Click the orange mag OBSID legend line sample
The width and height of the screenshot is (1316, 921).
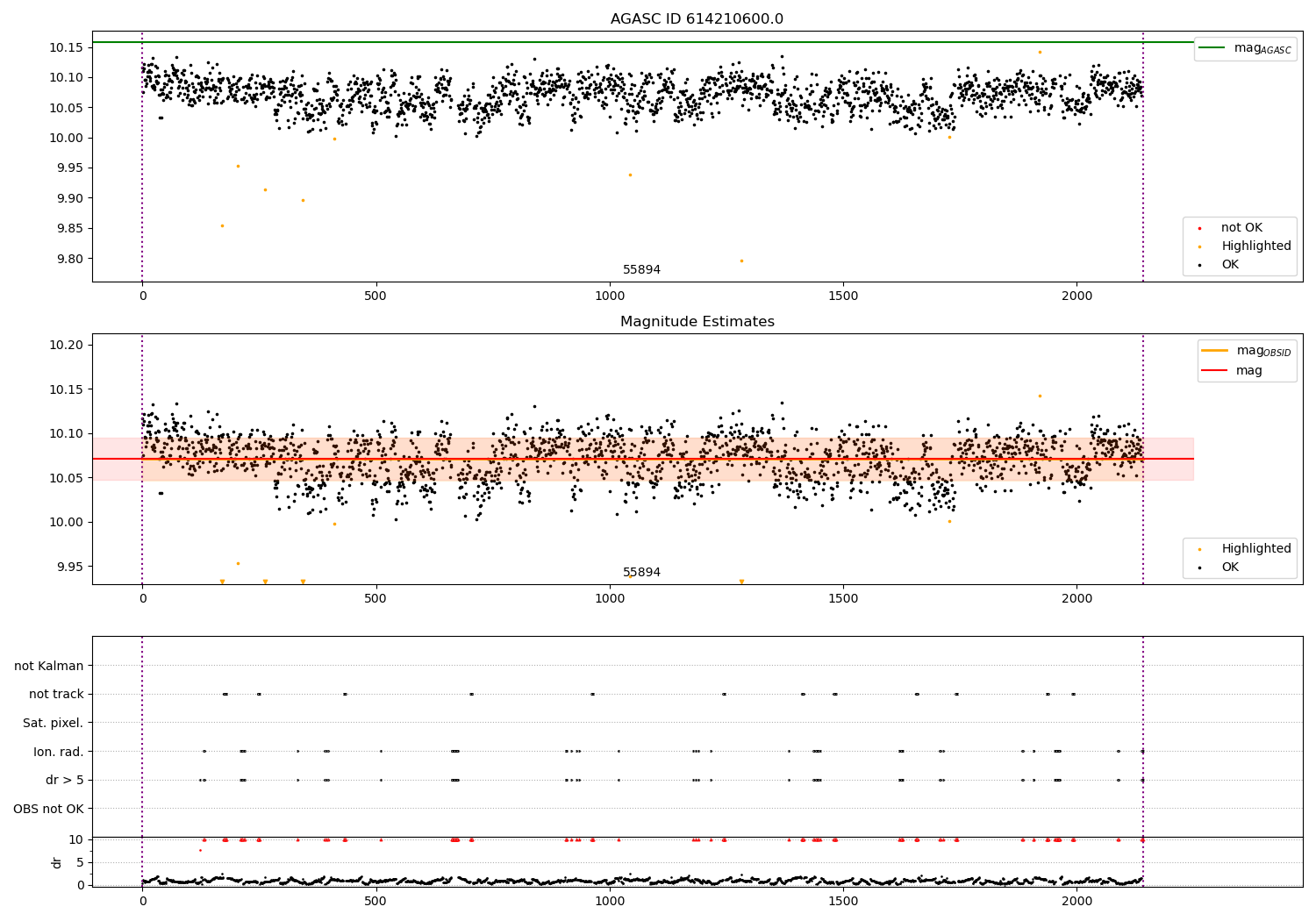click(1215, 351)
